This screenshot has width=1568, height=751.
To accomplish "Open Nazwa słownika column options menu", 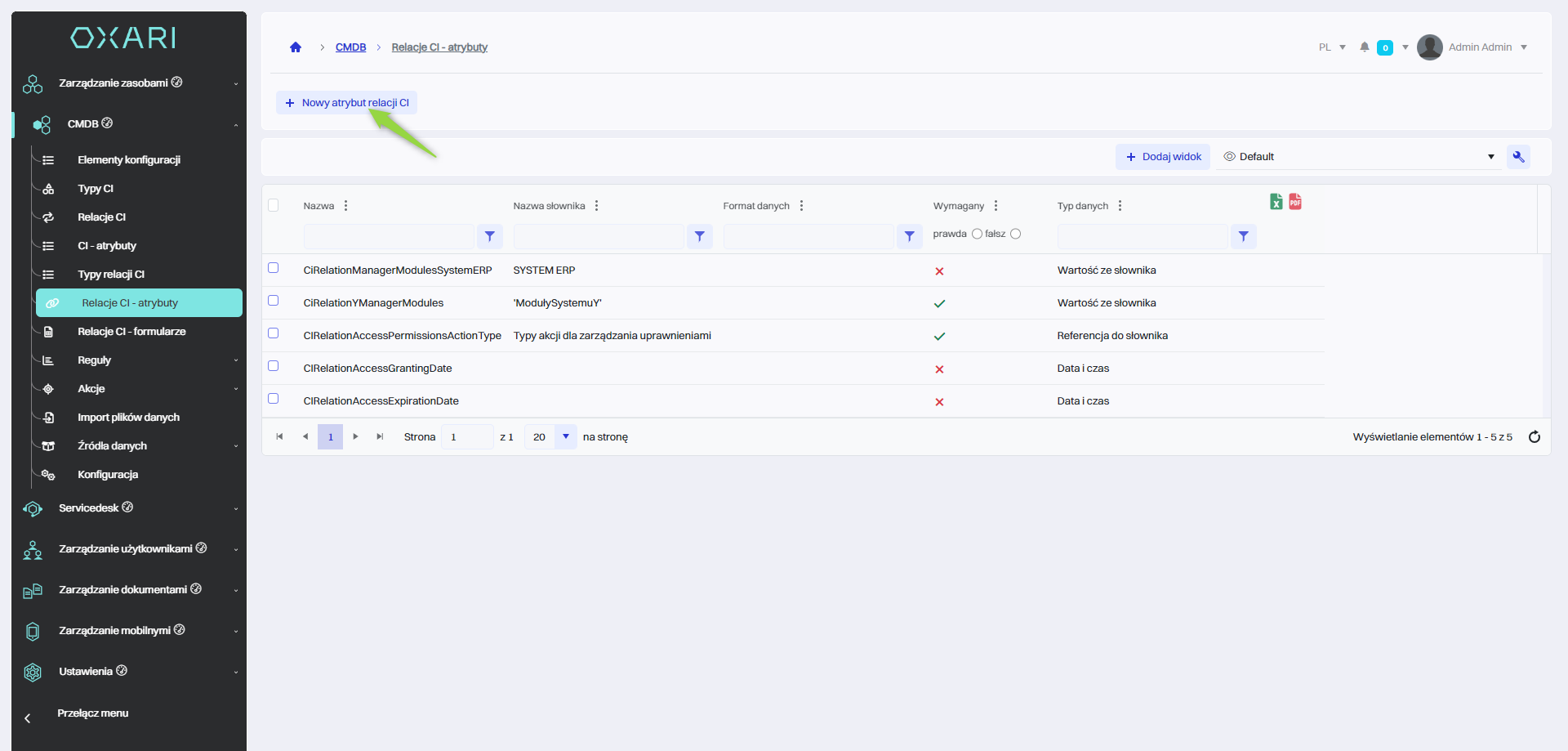I will tap(597, 206).
